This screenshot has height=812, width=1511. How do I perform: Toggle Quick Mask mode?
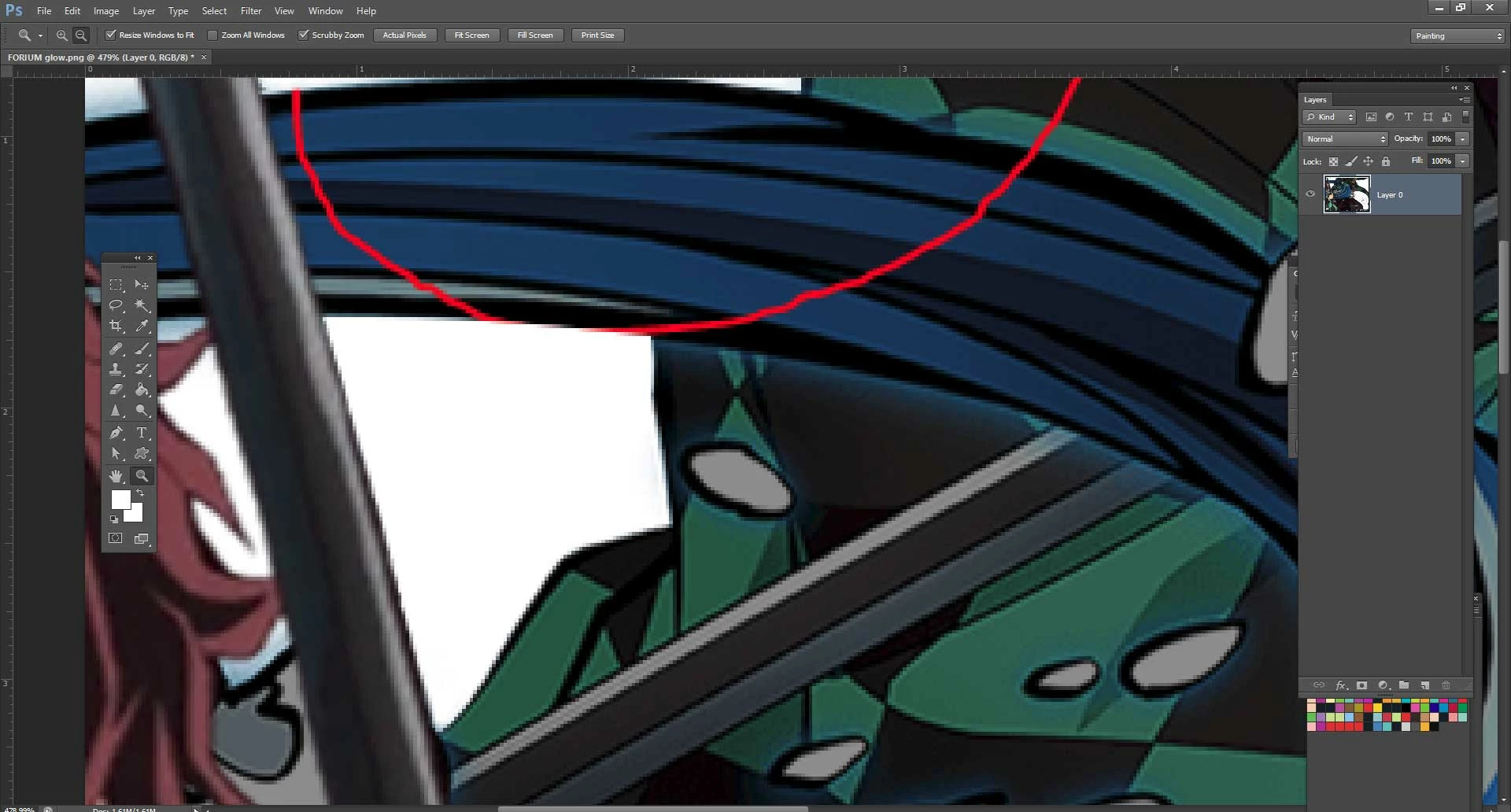[116, 539]
